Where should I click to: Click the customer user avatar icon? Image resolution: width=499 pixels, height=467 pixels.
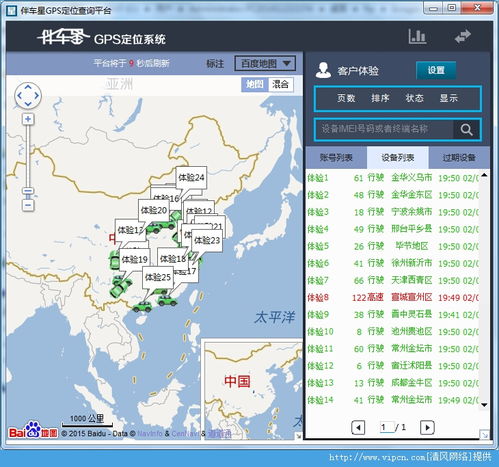tap(323, 70)
